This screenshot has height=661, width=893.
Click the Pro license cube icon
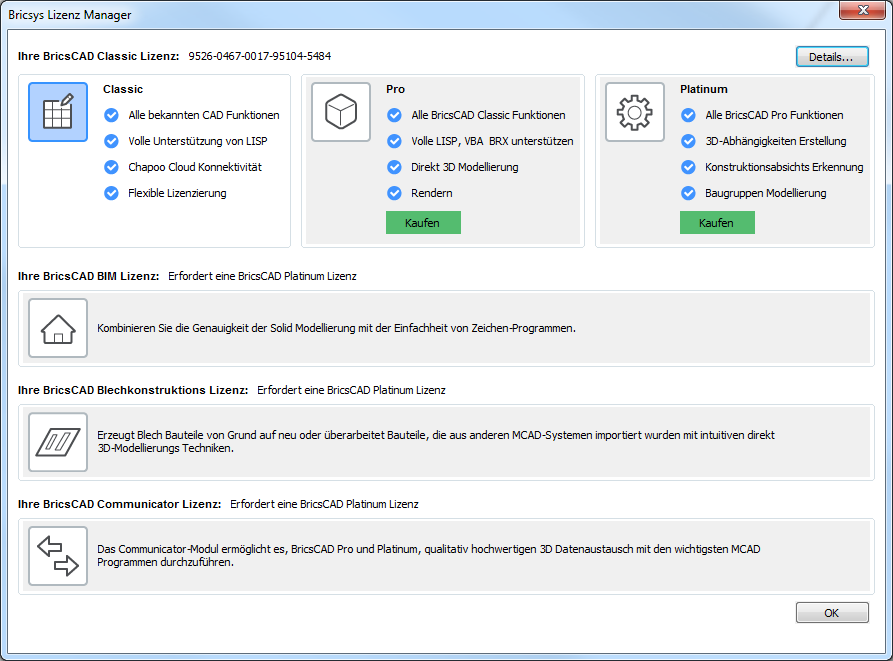(341, 112)
